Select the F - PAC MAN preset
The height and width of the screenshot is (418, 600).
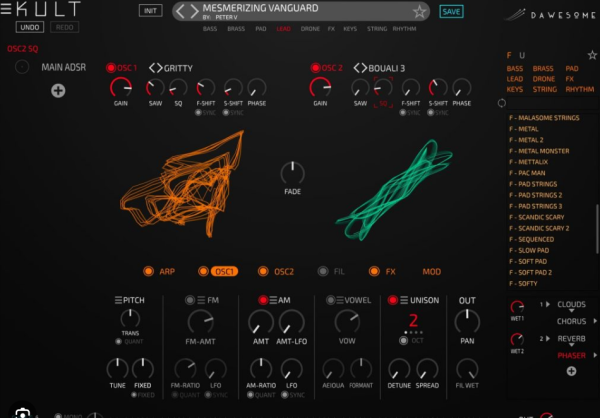(x=531, y=172)
